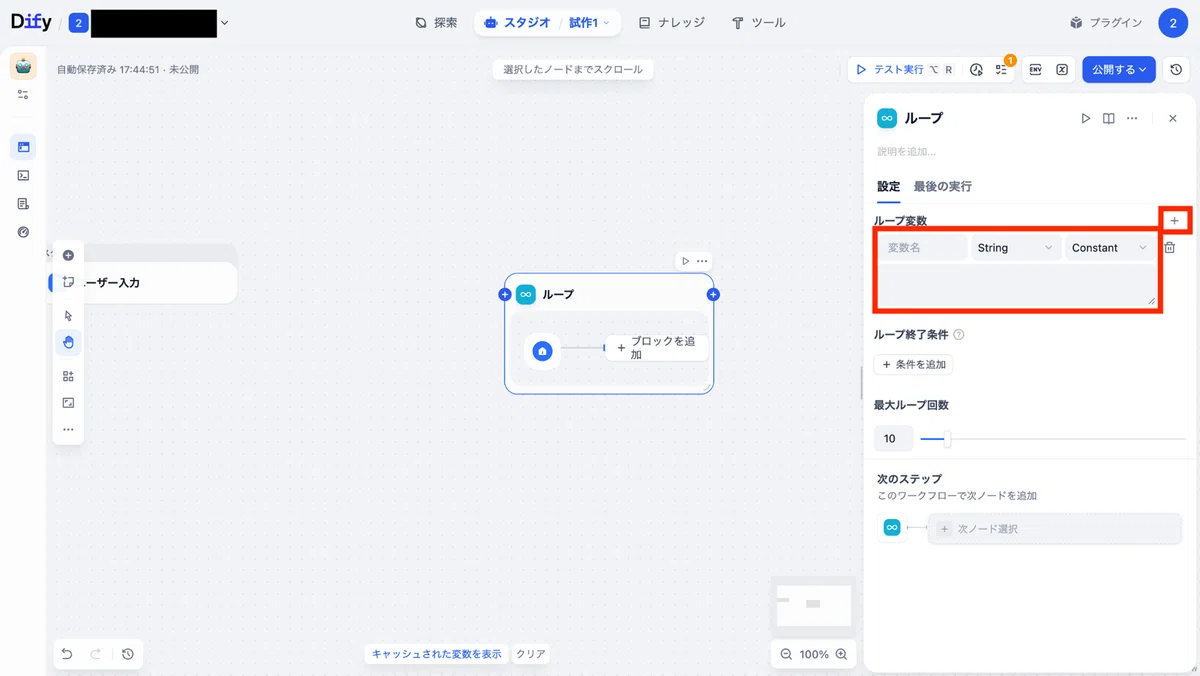The height and width of the screenshot is (676, 1200).
Task: Toggle the sidebar layout settings icon
Action: click(x=23, y=95)
